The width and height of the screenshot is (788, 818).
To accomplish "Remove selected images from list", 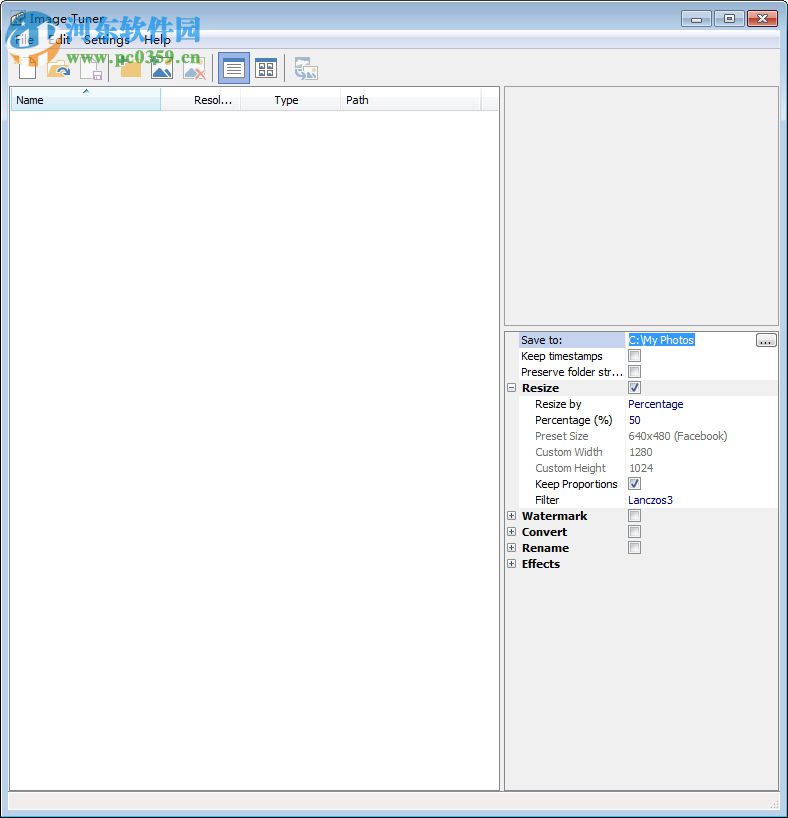I will (194, 68).
